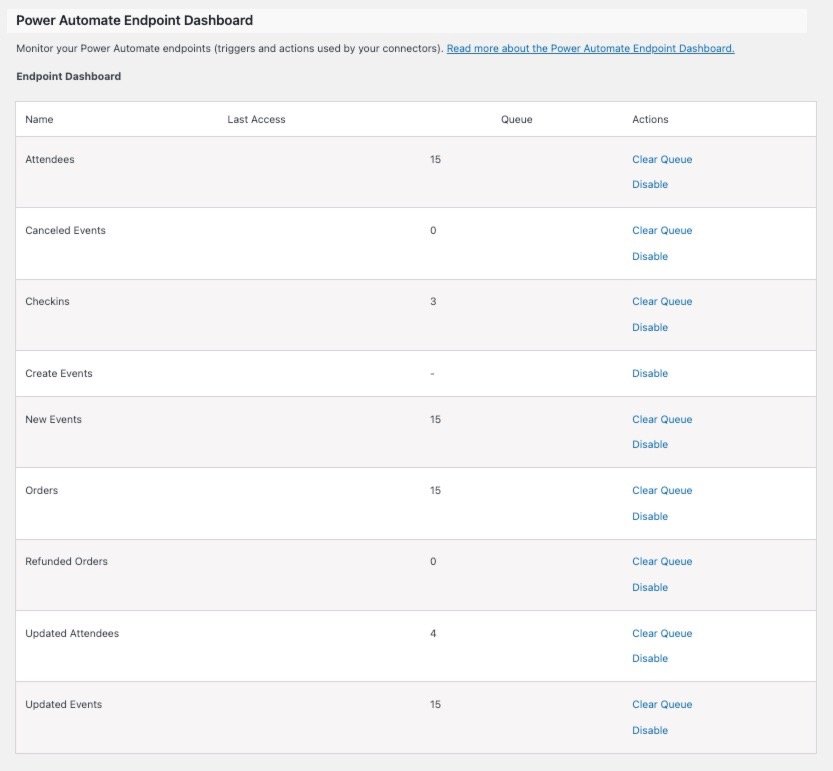833x771 pixels.
Task: Open the Power Automate Endpoint Dashboard documentation link
Action: click(591, 48)
